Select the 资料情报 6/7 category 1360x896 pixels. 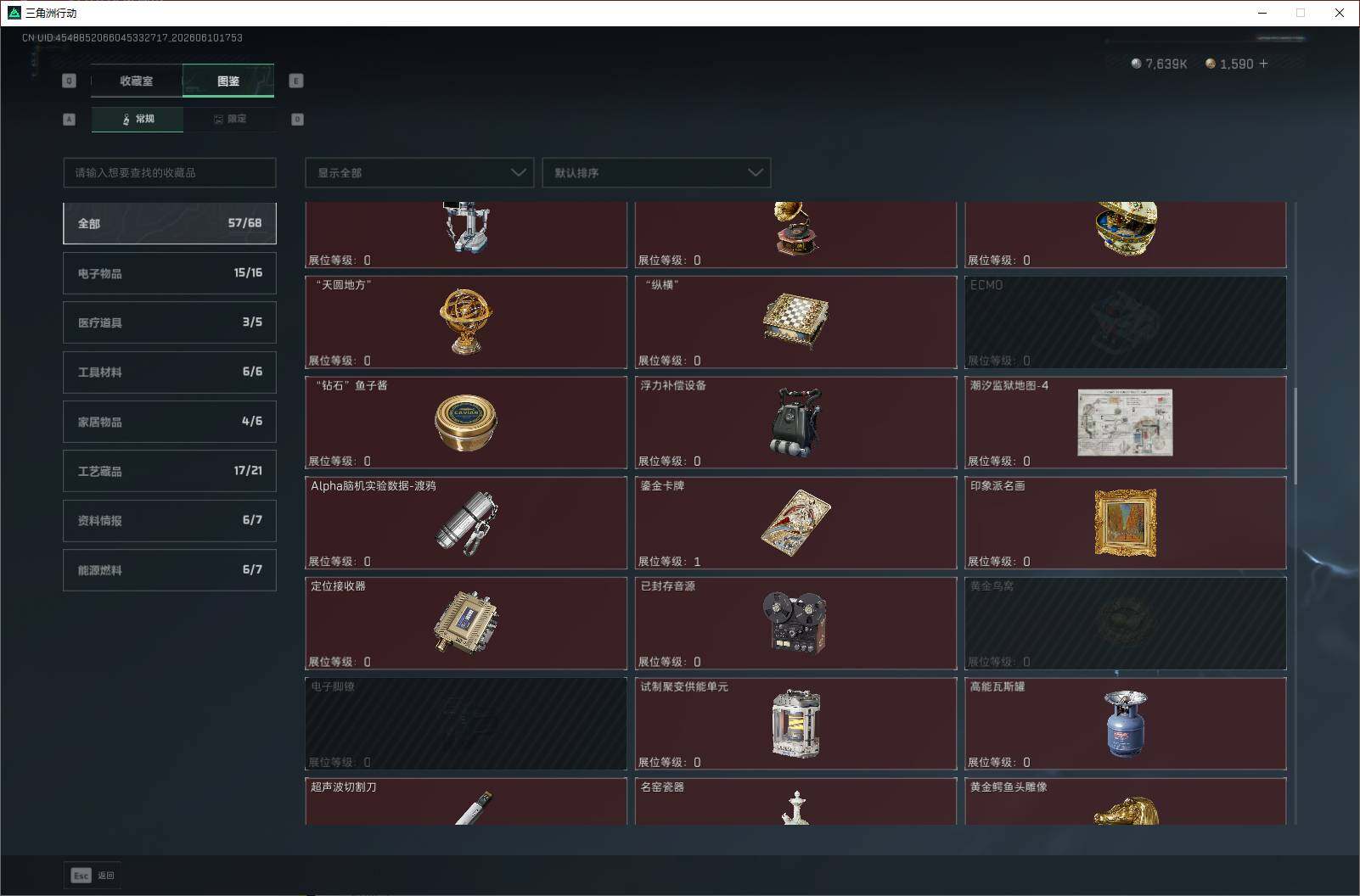pos(170,520)
